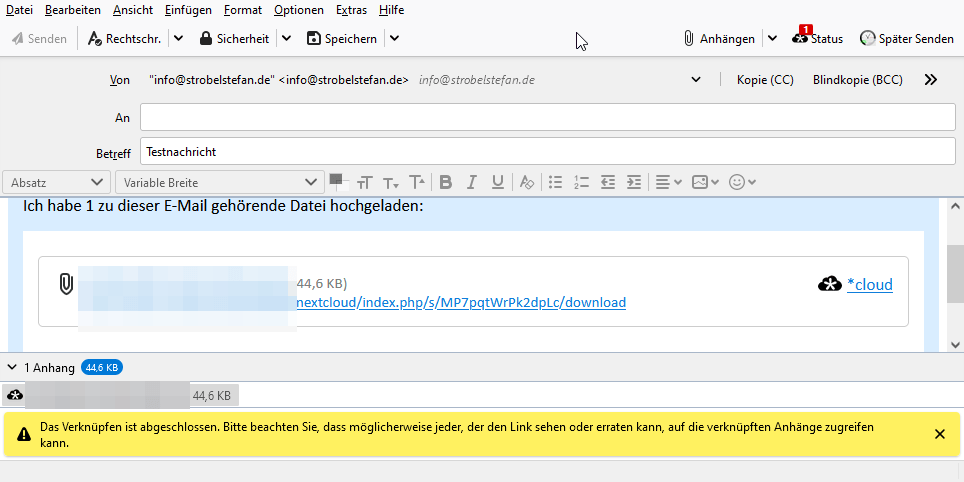Open the Hilfe menu
This screenshot has height=482, width=964.
(392, 10)
